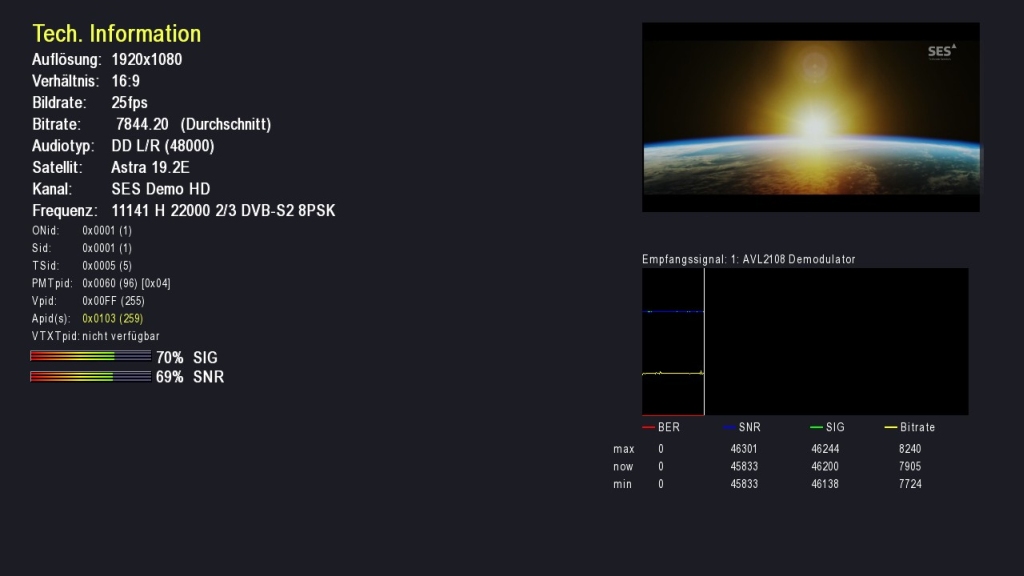
Task: Click the VTXTpid text nicht verfügbar
Action: tap(121, 336)
